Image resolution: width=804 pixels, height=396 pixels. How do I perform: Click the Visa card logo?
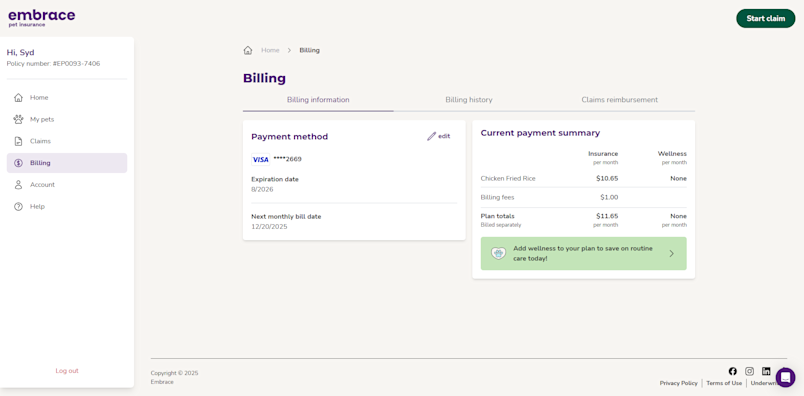tap(260, 160)
